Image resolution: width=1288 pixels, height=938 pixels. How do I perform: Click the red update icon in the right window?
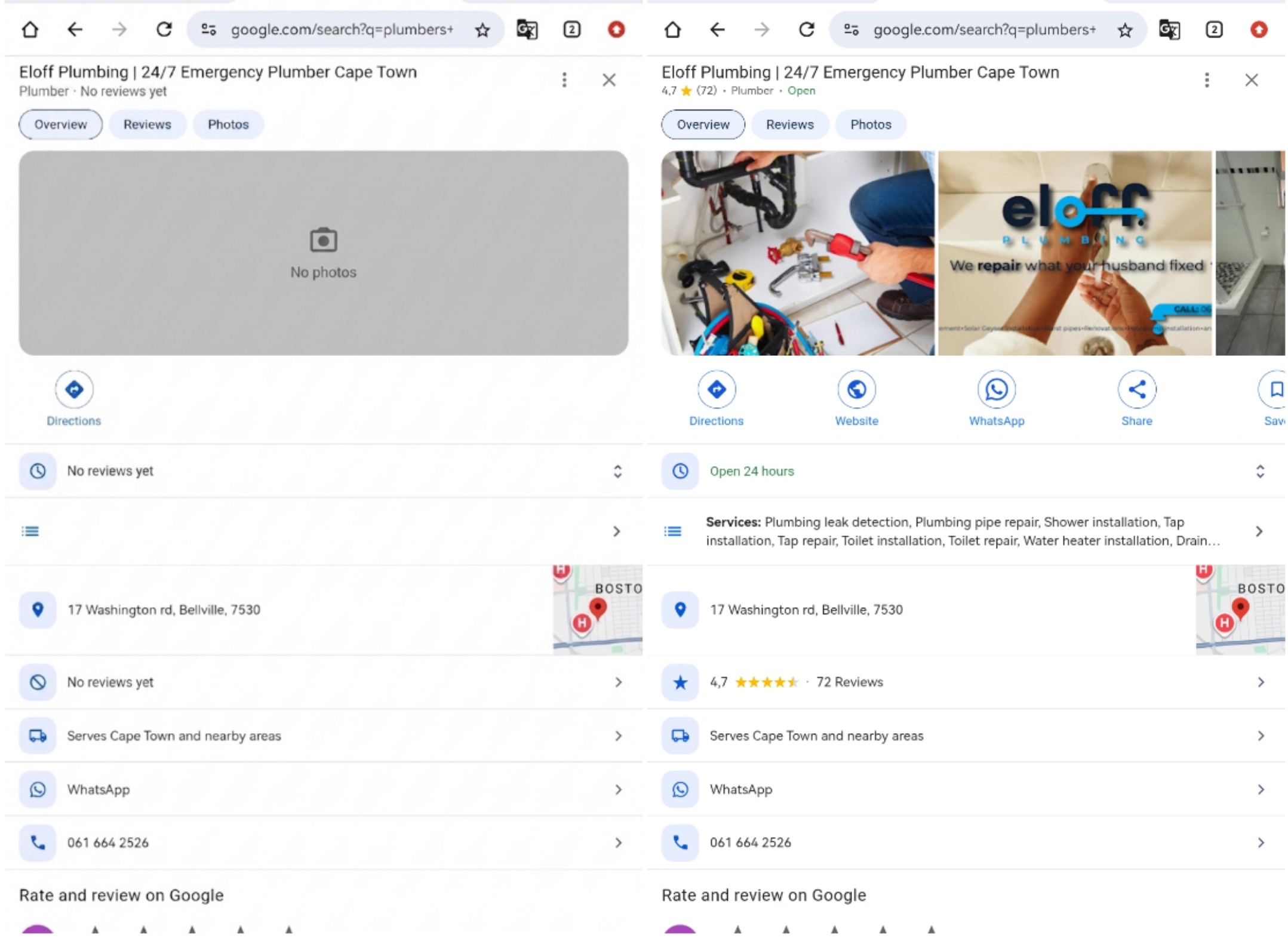click(1259, 29)
